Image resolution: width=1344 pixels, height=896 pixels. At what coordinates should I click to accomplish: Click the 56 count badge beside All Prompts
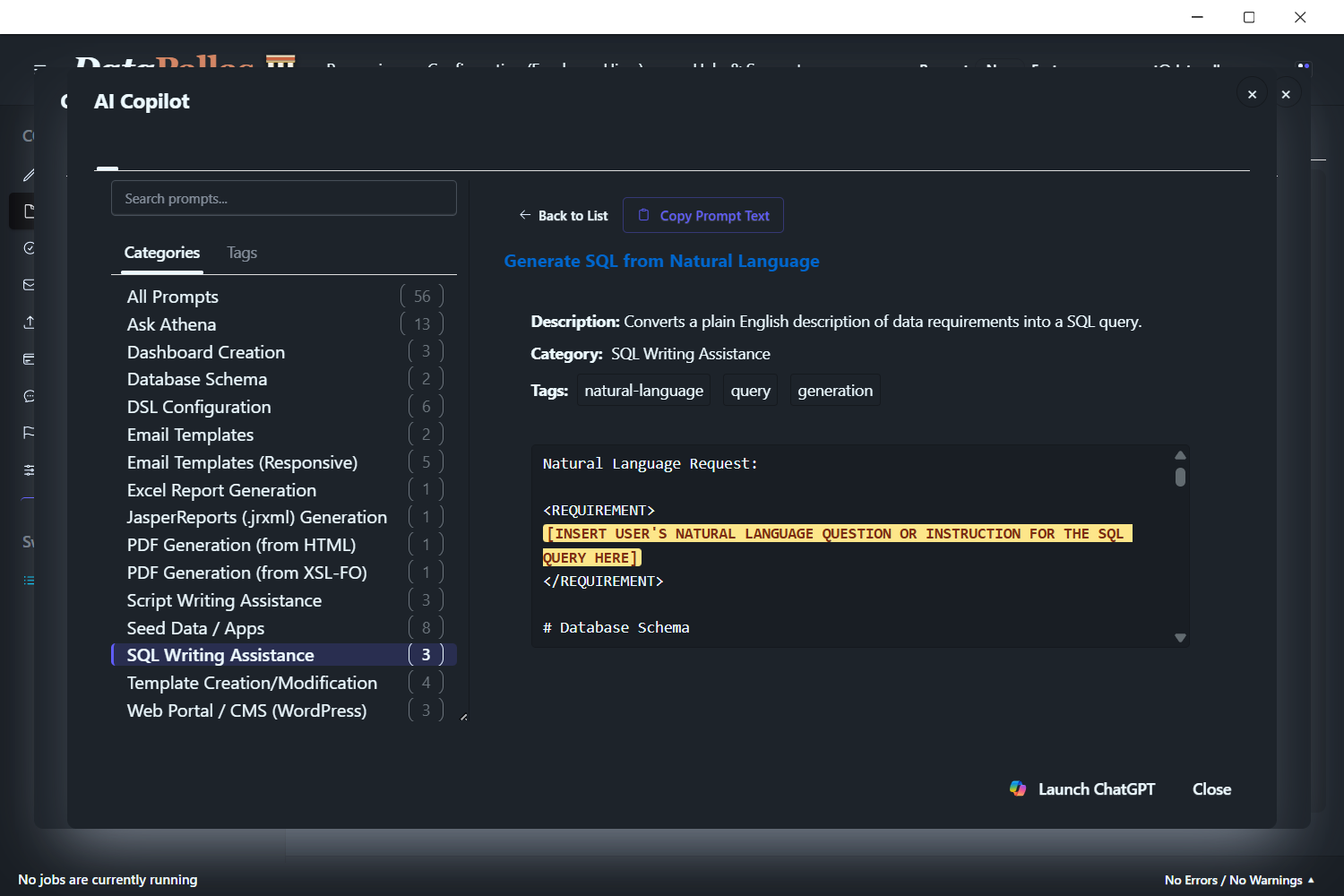point(422,297)
